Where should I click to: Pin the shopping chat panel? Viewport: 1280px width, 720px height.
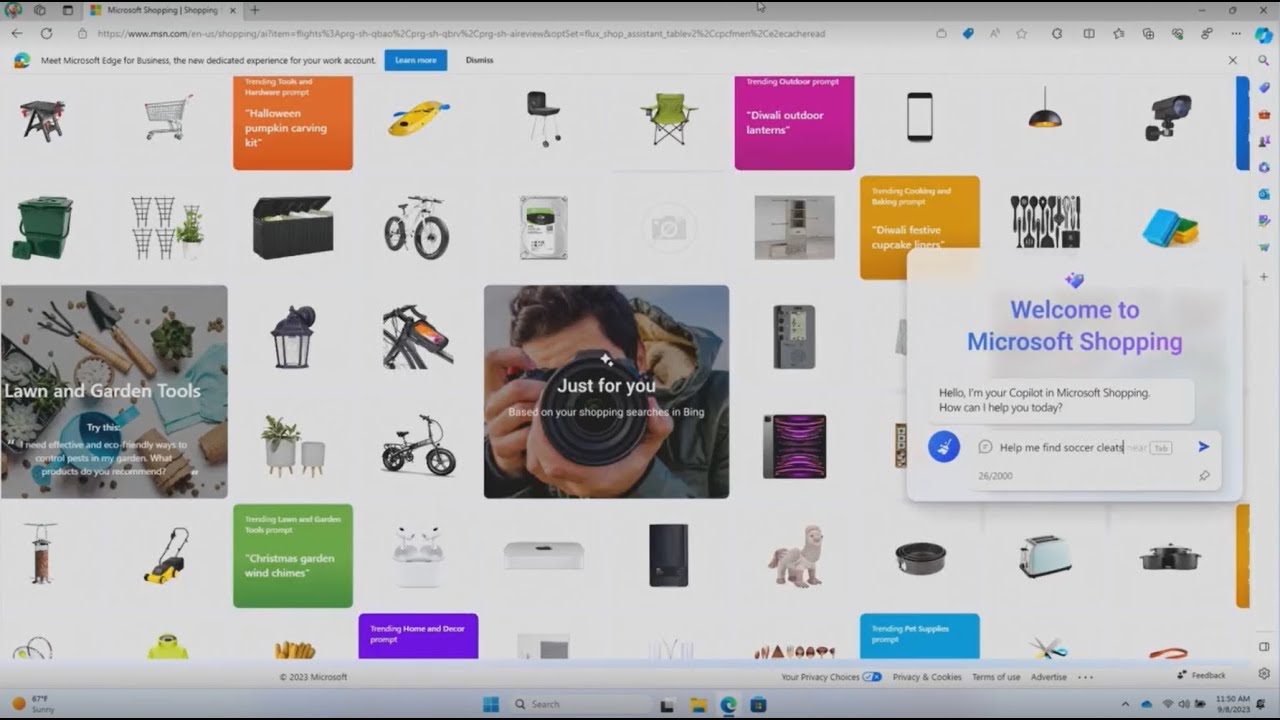click(x=1204, y=476)
